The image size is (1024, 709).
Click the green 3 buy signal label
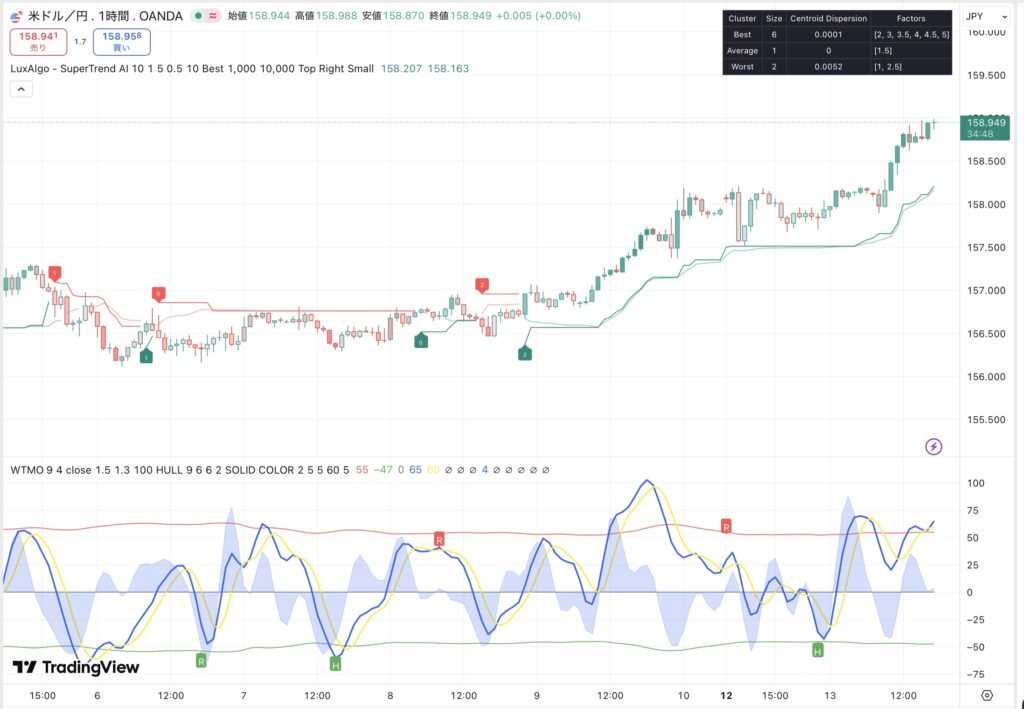point(523,352)
